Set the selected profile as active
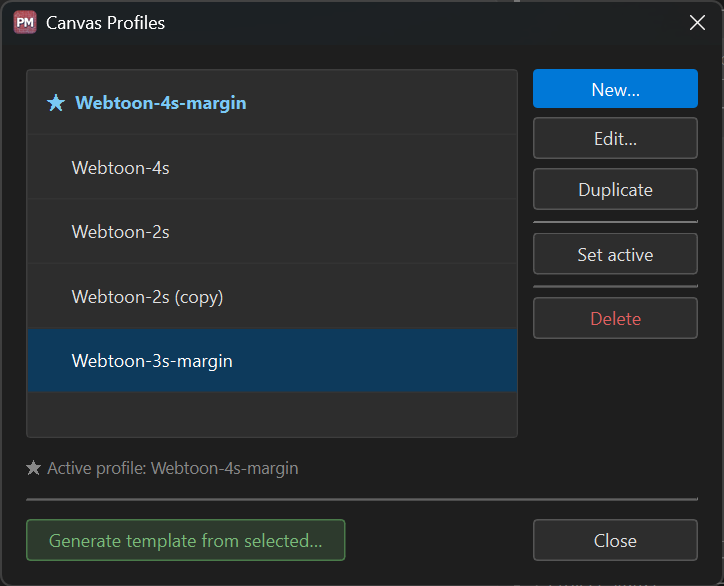This screenshot has height=586, width=724. (x=615, y=254)
